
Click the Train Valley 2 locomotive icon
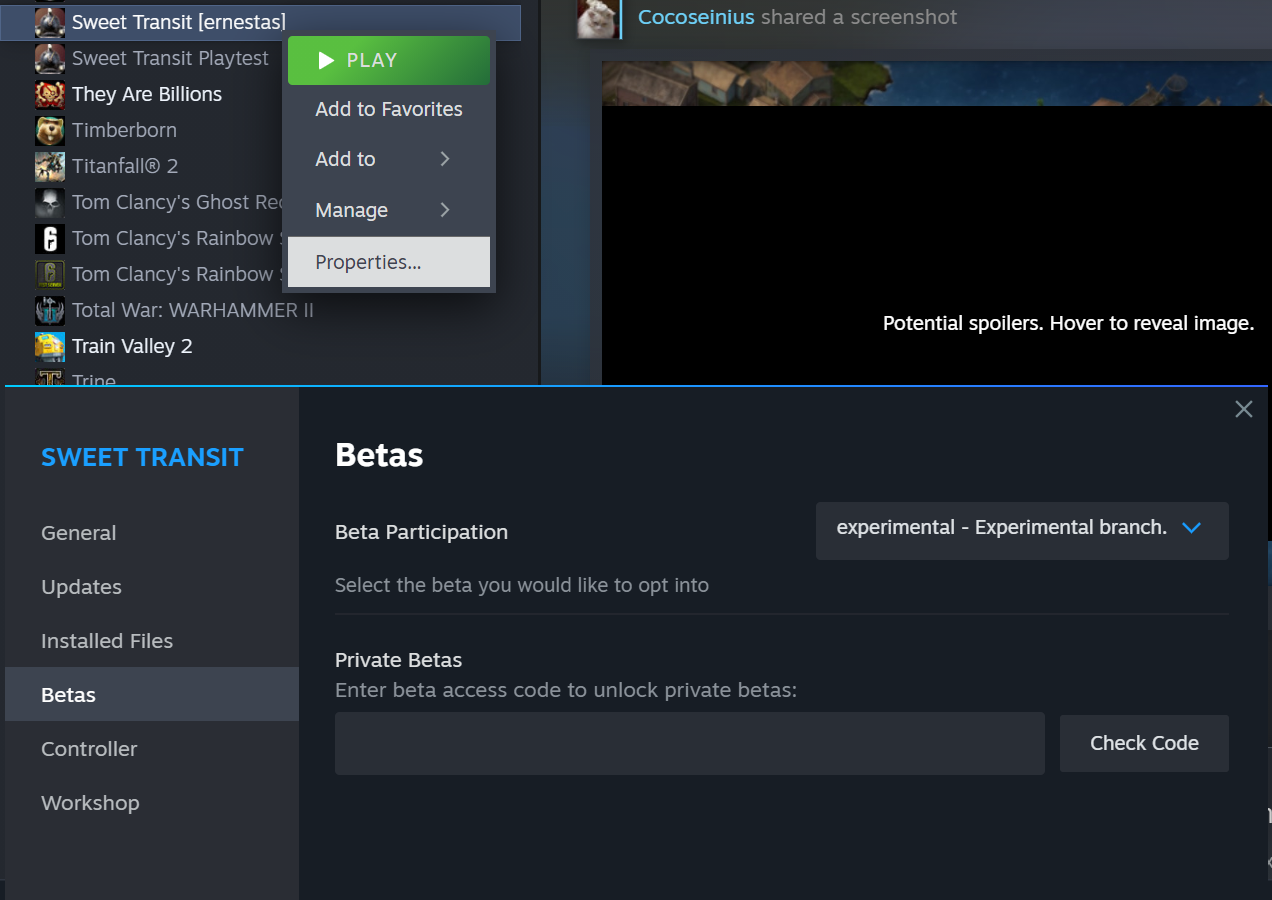[50, 346]
